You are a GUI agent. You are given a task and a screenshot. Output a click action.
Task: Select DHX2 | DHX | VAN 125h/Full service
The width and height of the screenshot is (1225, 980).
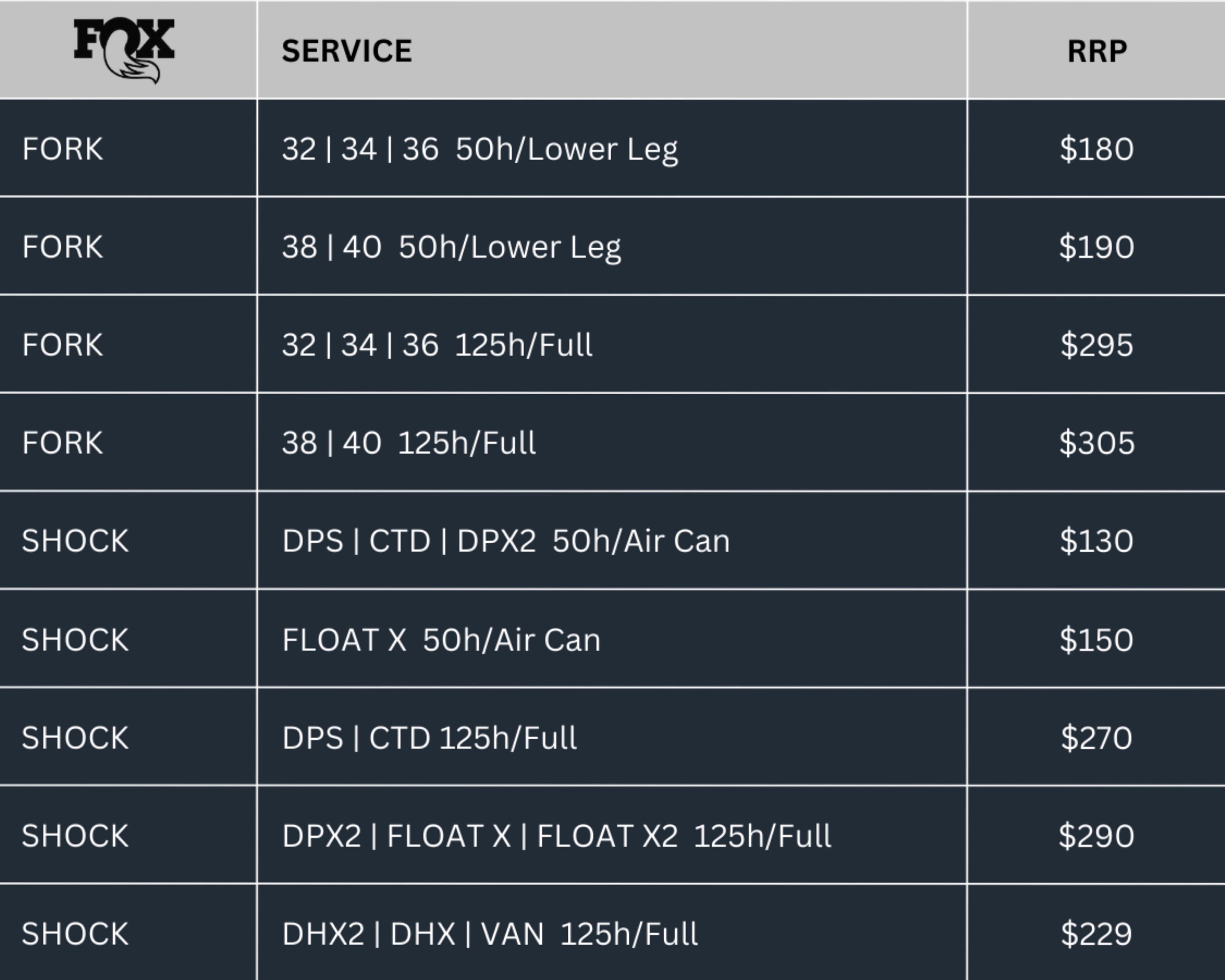(490, 934)
